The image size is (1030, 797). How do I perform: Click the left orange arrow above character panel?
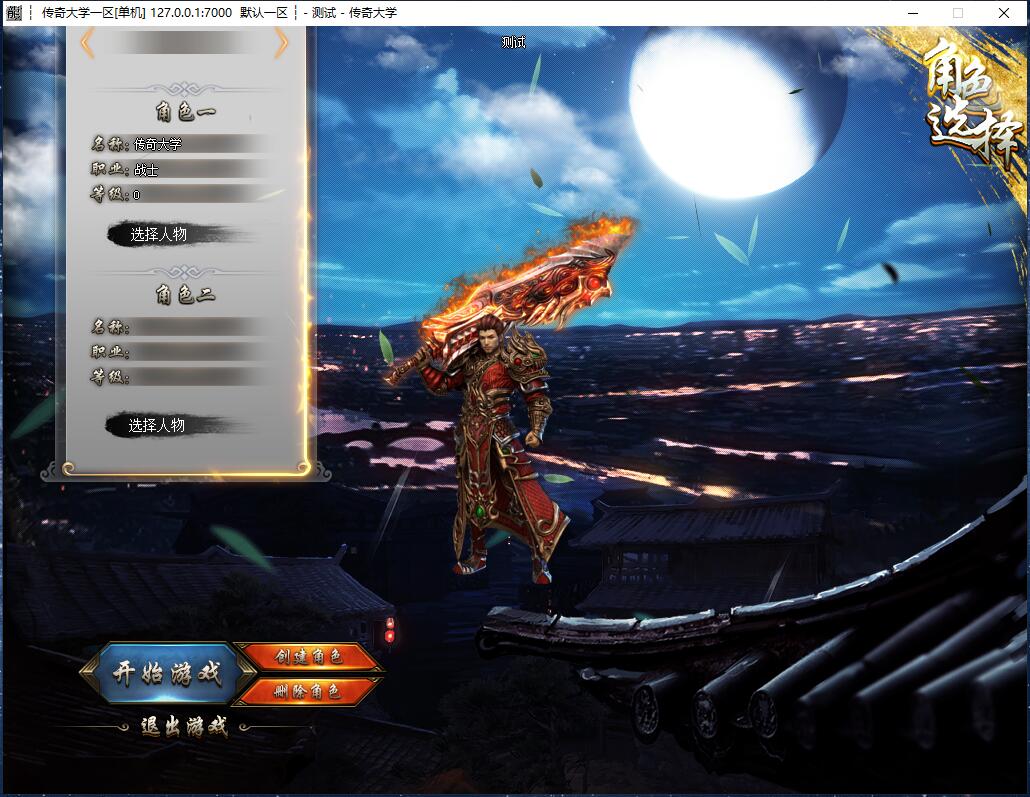(x=87, y=44)
